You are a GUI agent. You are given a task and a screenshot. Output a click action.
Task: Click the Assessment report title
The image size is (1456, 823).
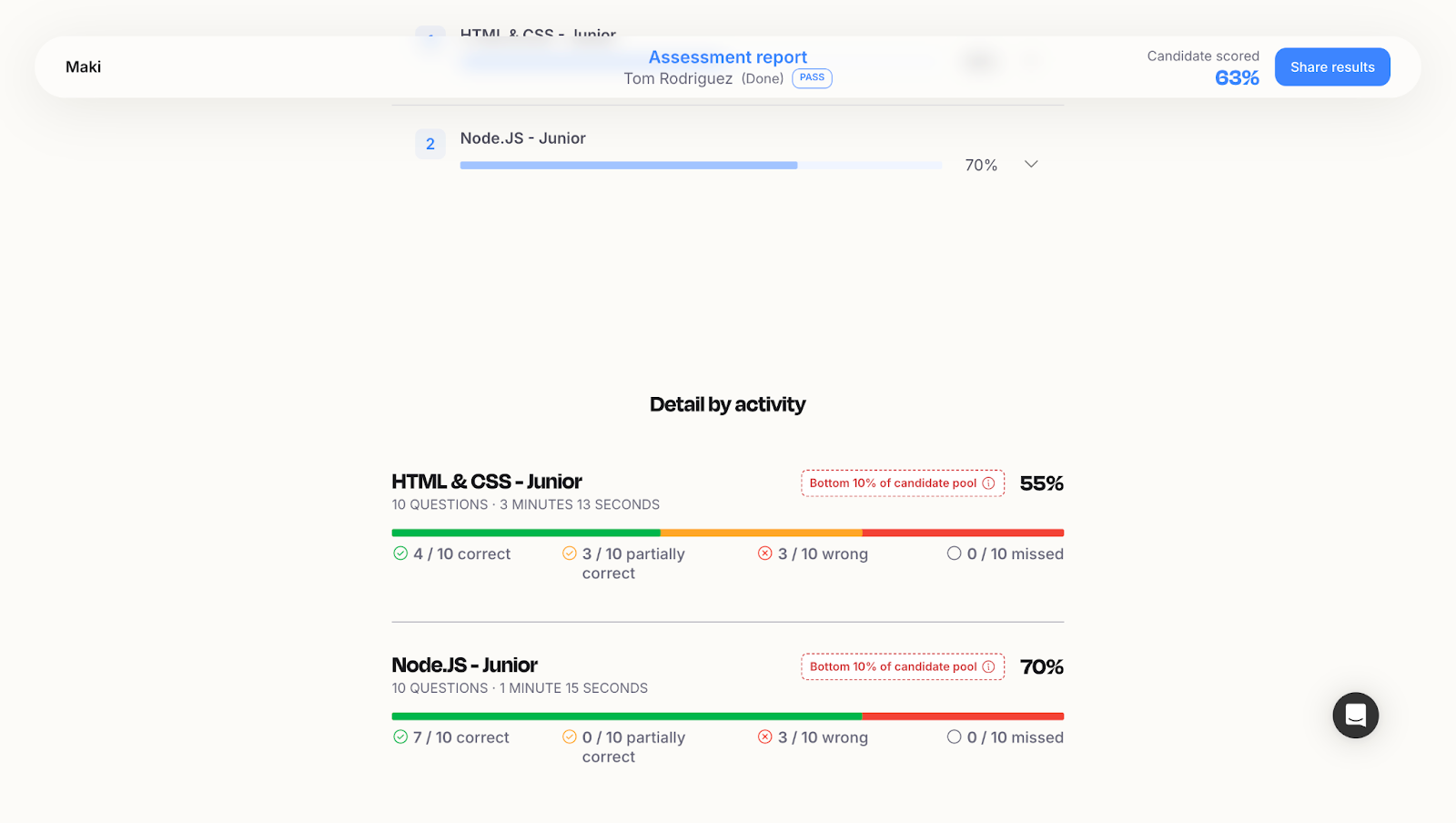point(727,57)
